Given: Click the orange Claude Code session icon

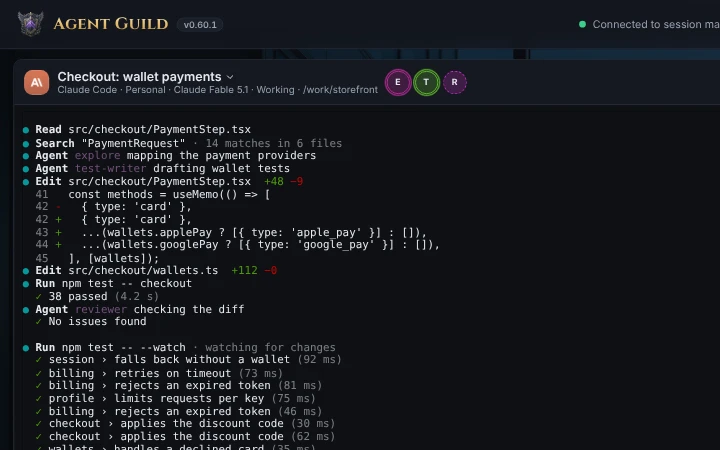Looking at the screenshot, I should (37, 83).
